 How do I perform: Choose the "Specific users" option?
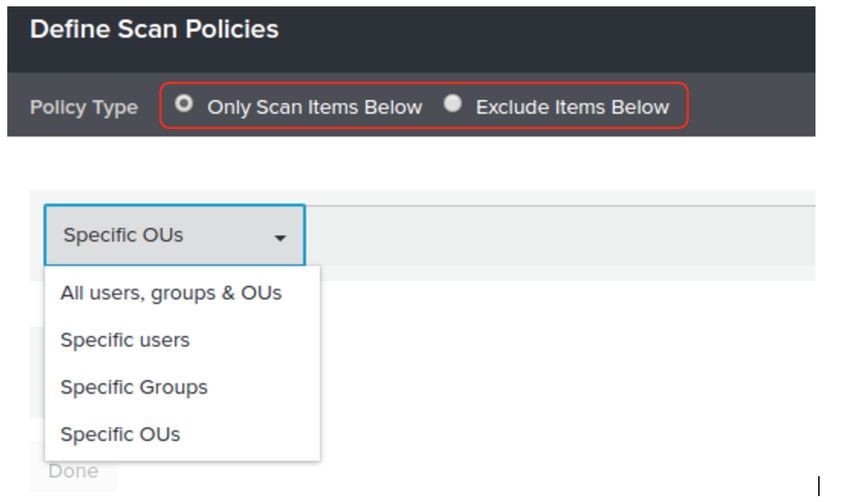125,340
